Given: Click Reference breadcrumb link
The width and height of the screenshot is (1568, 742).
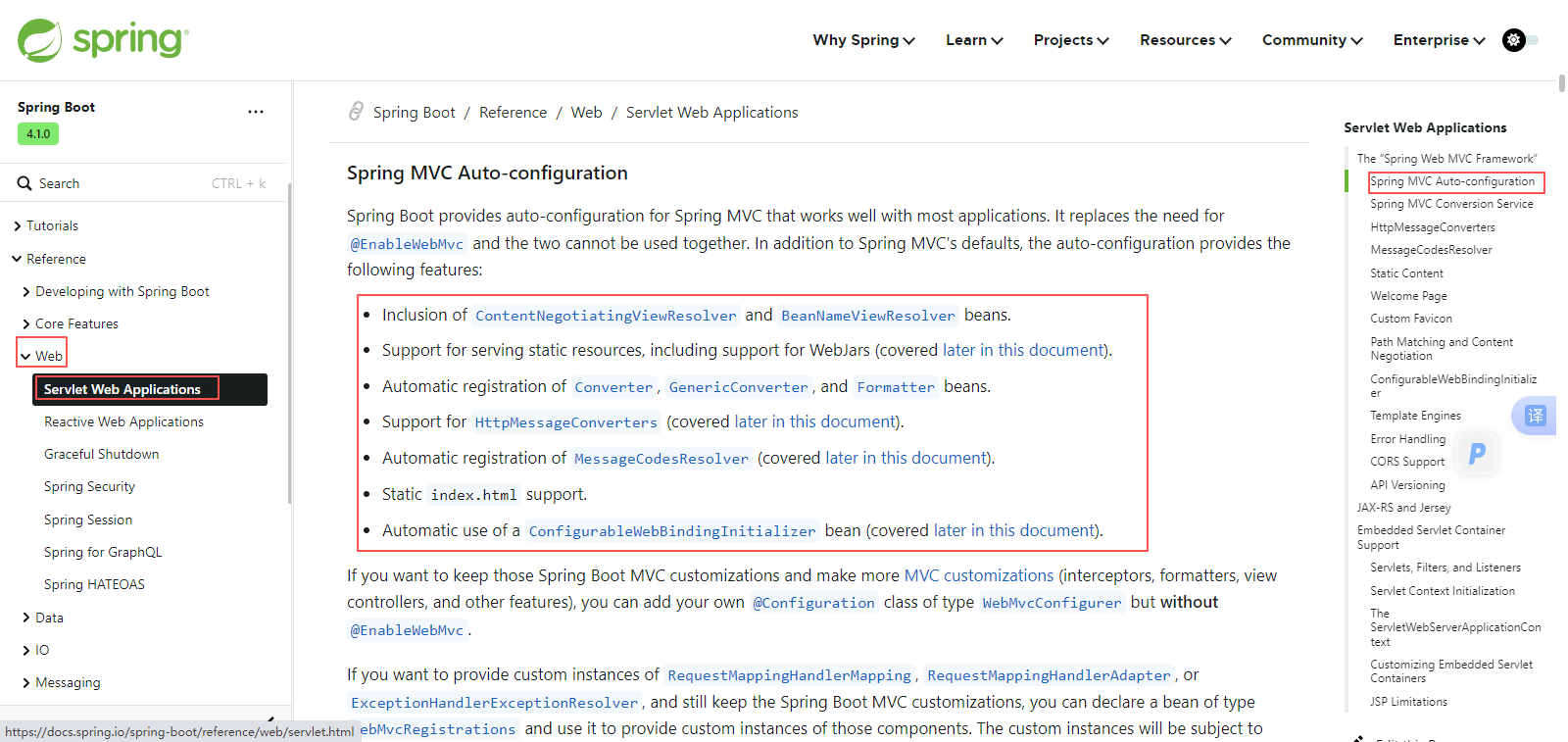Looking at the screenshot, I should [x=513, y=113].
